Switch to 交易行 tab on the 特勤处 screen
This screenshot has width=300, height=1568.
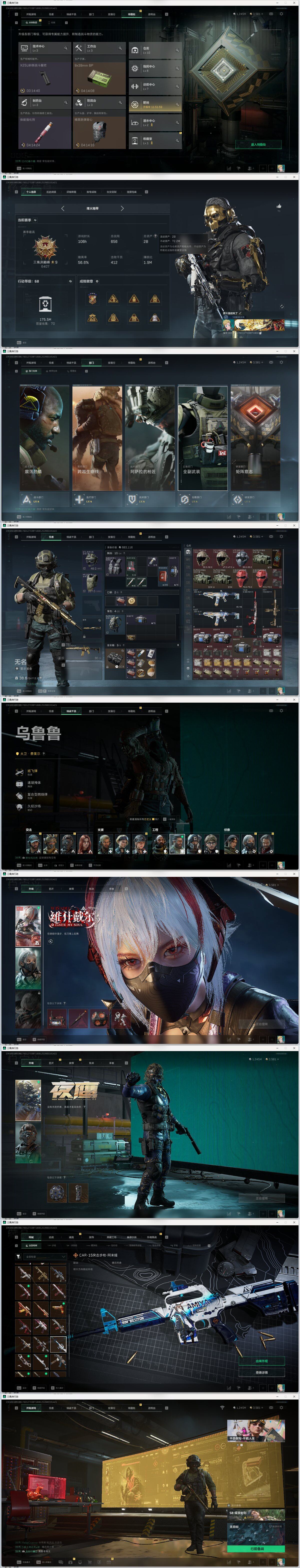[111, 14]
